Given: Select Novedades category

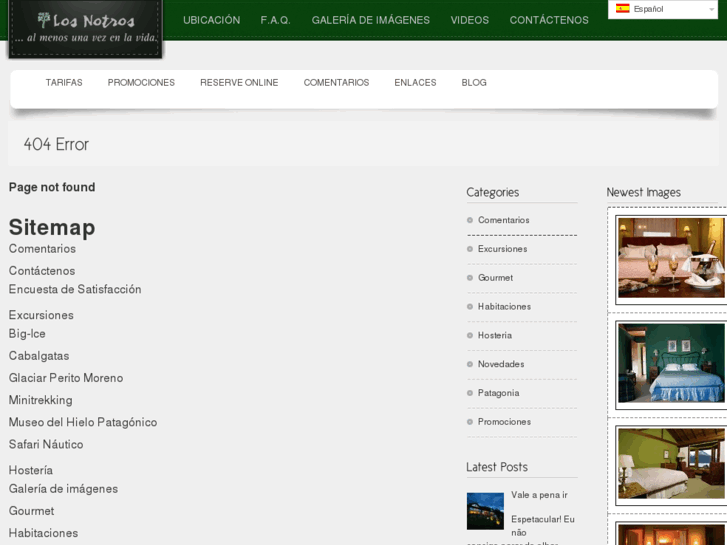Looking at the screenshot, I should [x=501, y=364].
